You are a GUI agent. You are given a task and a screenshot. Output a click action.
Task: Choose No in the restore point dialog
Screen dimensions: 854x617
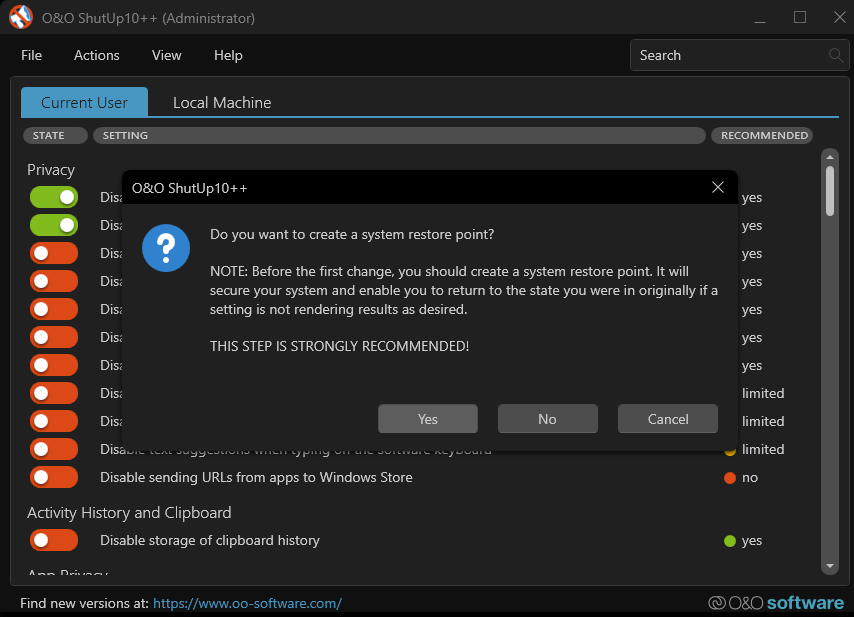547,419
